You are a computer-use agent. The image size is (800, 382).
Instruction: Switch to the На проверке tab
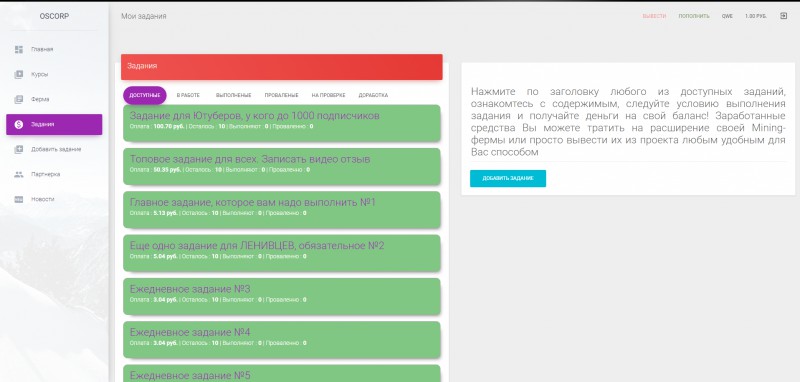tap(328, 95)
